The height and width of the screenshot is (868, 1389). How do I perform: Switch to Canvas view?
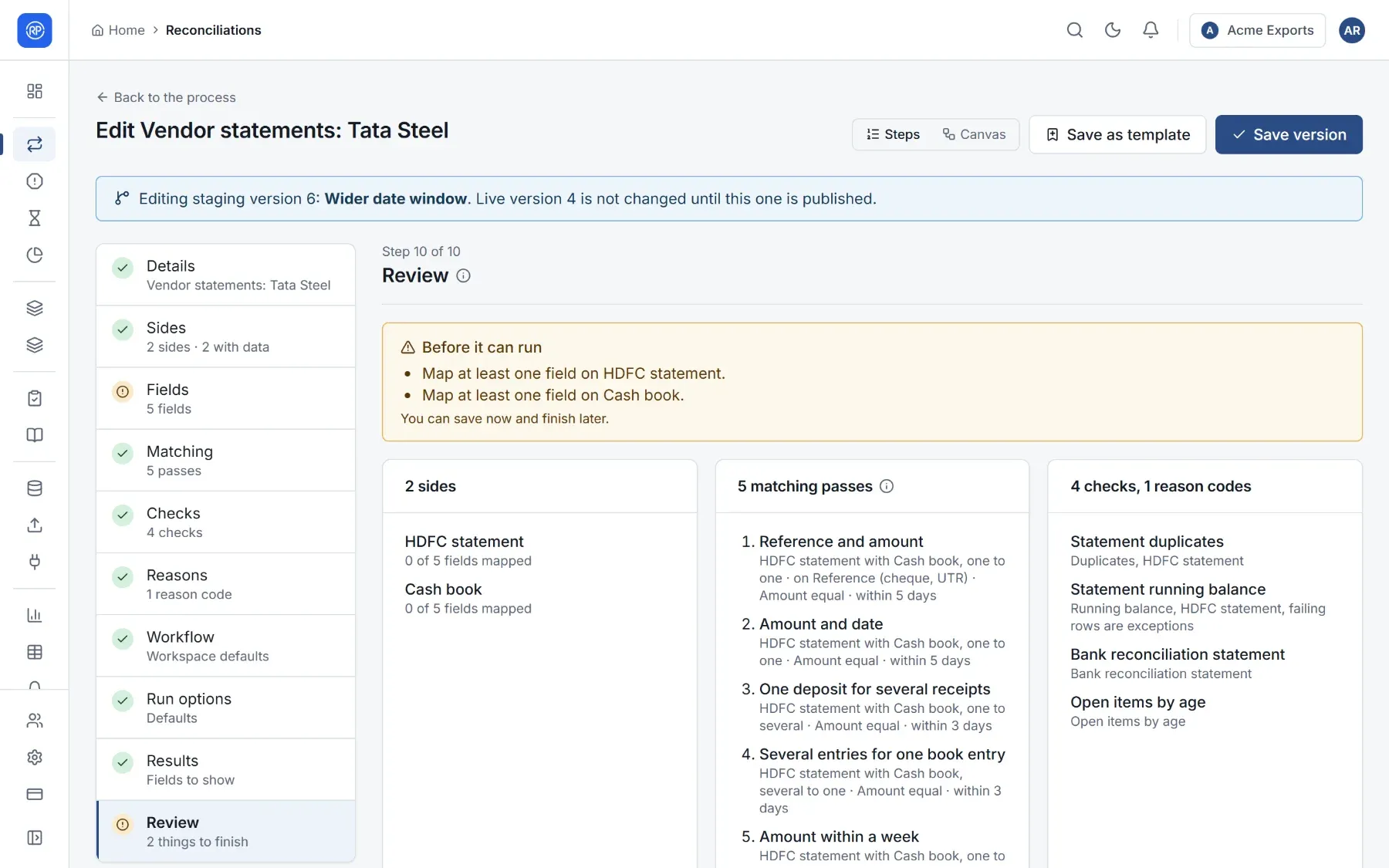coord(974,134)
